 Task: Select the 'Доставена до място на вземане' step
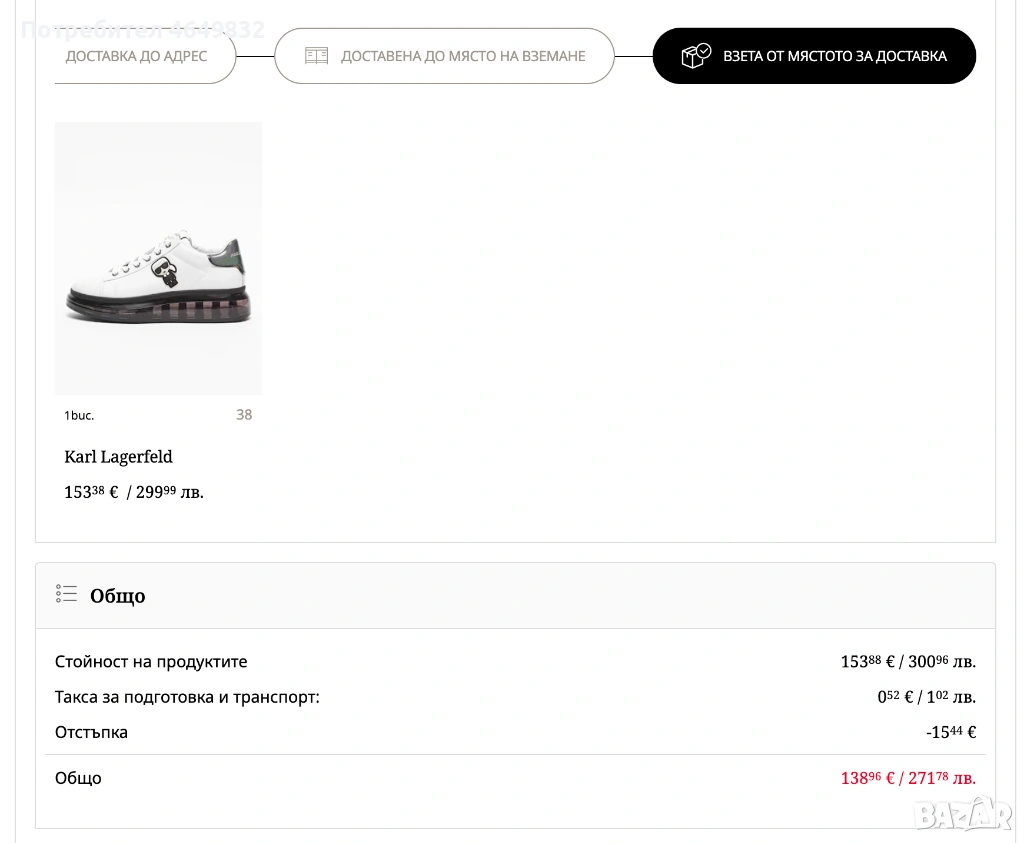point(444,56)
